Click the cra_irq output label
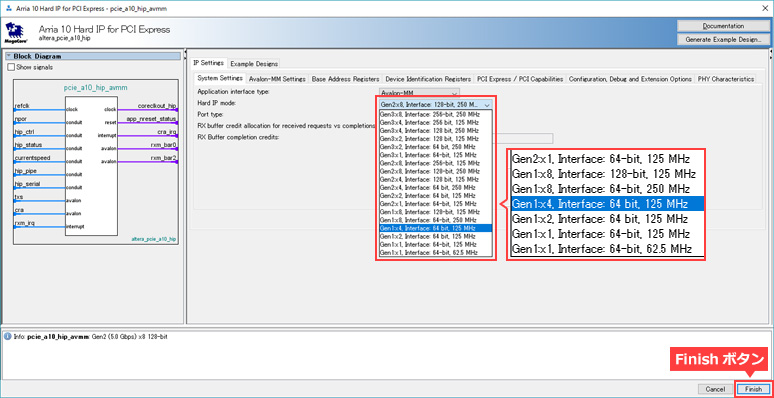 coord(167,132)
